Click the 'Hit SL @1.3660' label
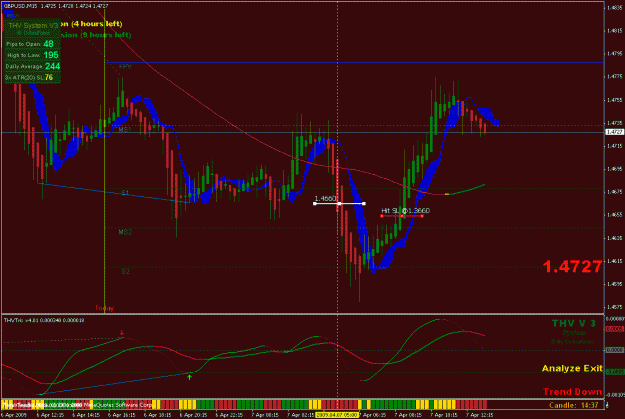The width and height of the screenshot is (625, 419). pyautogui.click(x=405, y=210)
